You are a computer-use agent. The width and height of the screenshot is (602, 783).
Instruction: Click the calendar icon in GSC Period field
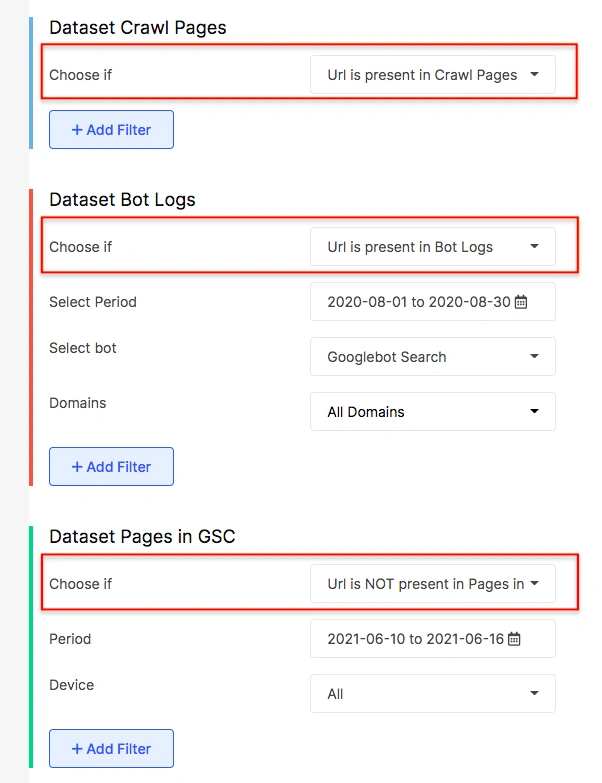514,639
